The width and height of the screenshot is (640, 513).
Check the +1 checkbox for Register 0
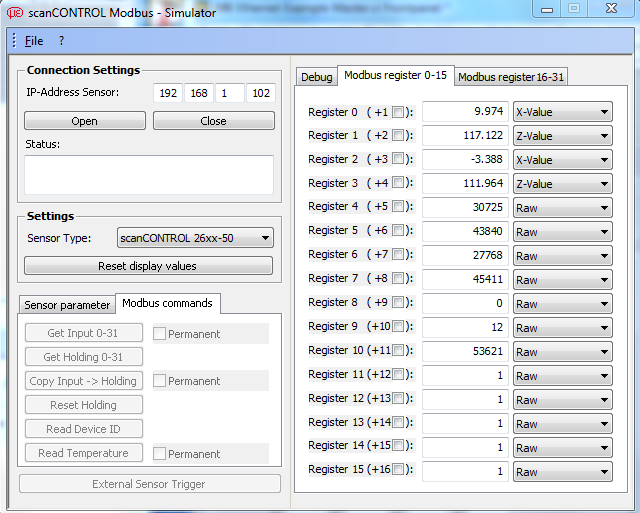pyautogui.click(x=398, y=112)
